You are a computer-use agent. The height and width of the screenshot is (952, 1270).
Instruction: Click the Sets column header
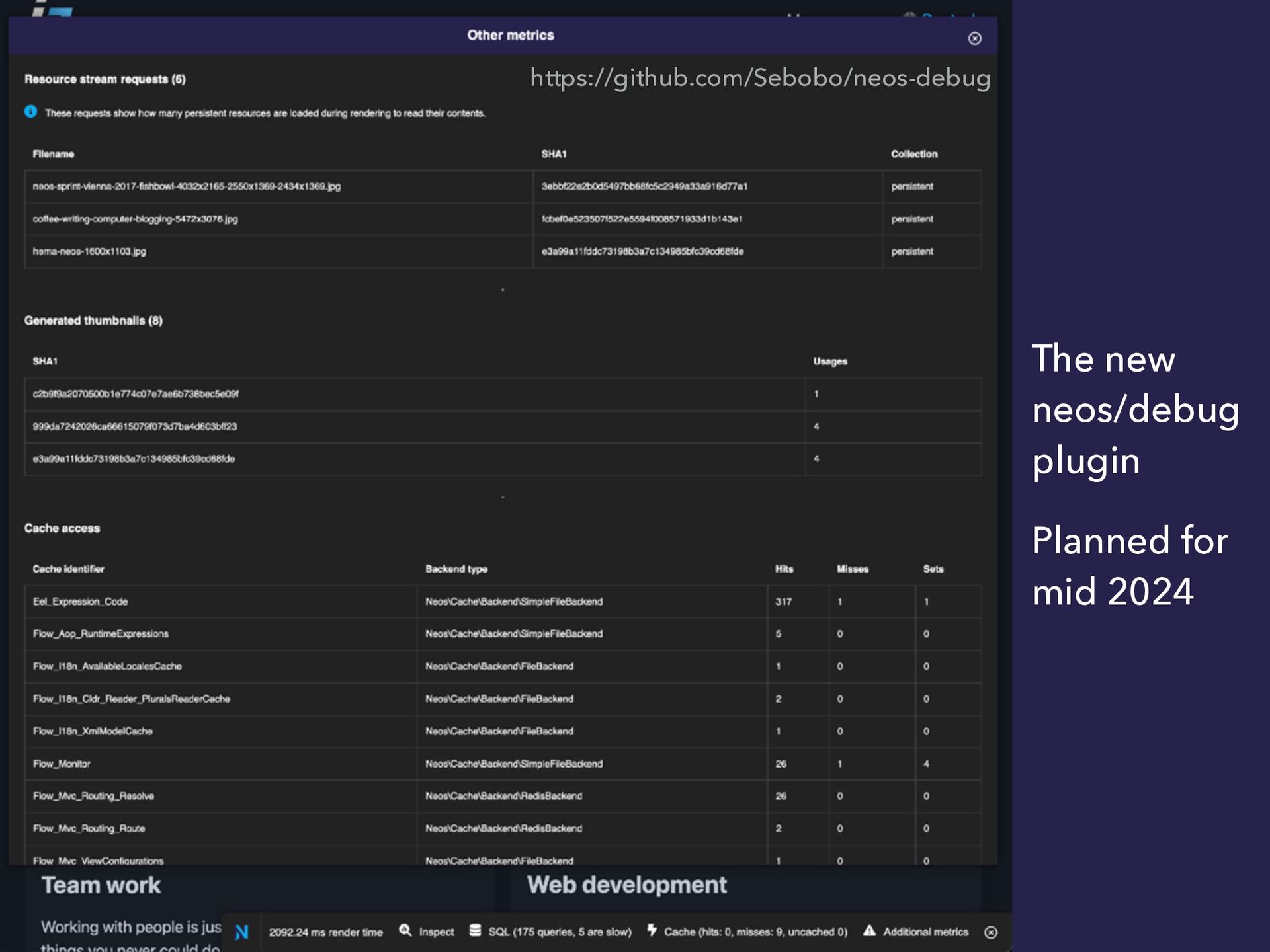[x=933, y=569]
